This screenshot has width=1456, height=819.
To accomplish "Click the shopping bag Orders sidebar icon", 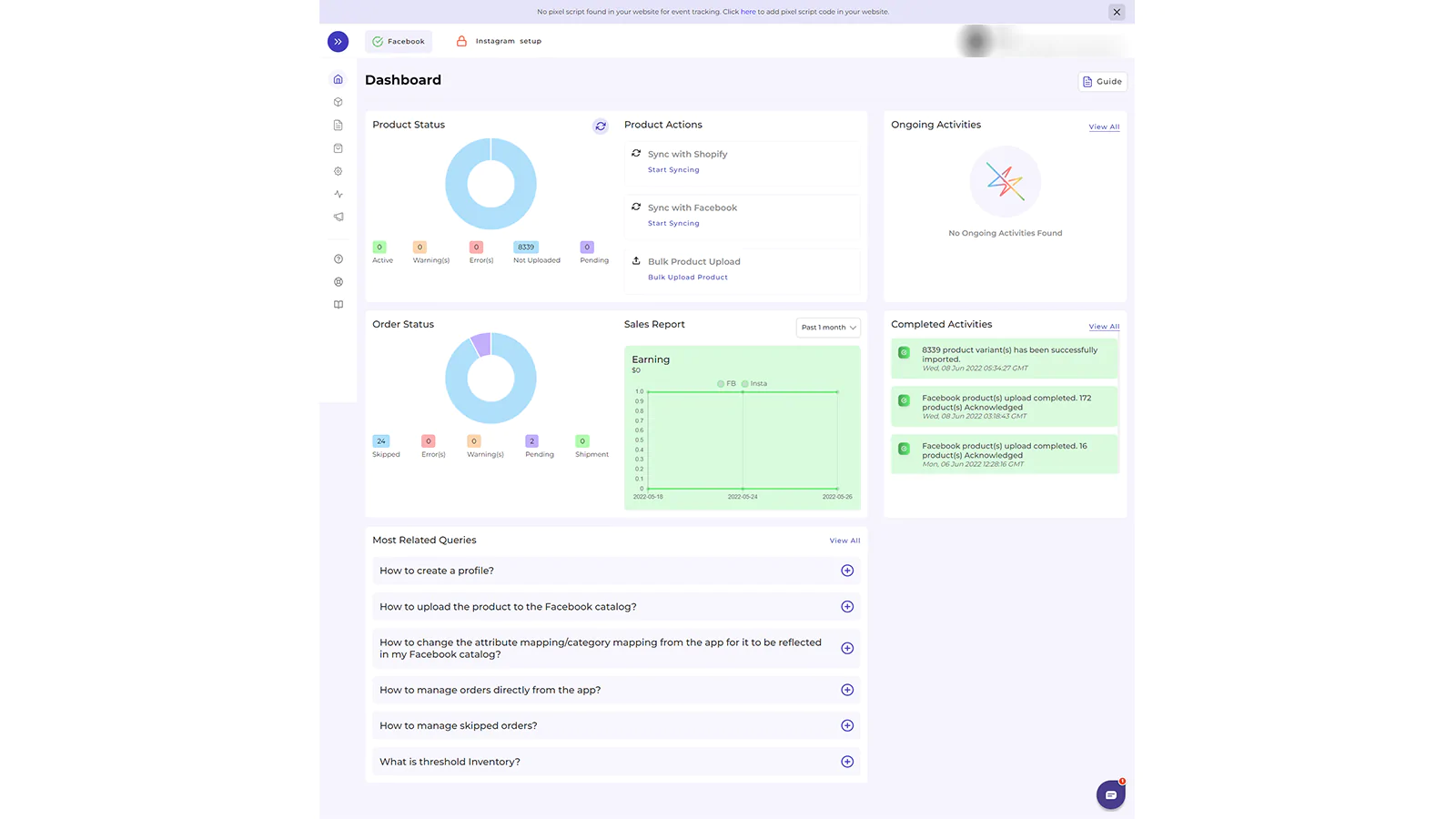I will tap(339, 148).
